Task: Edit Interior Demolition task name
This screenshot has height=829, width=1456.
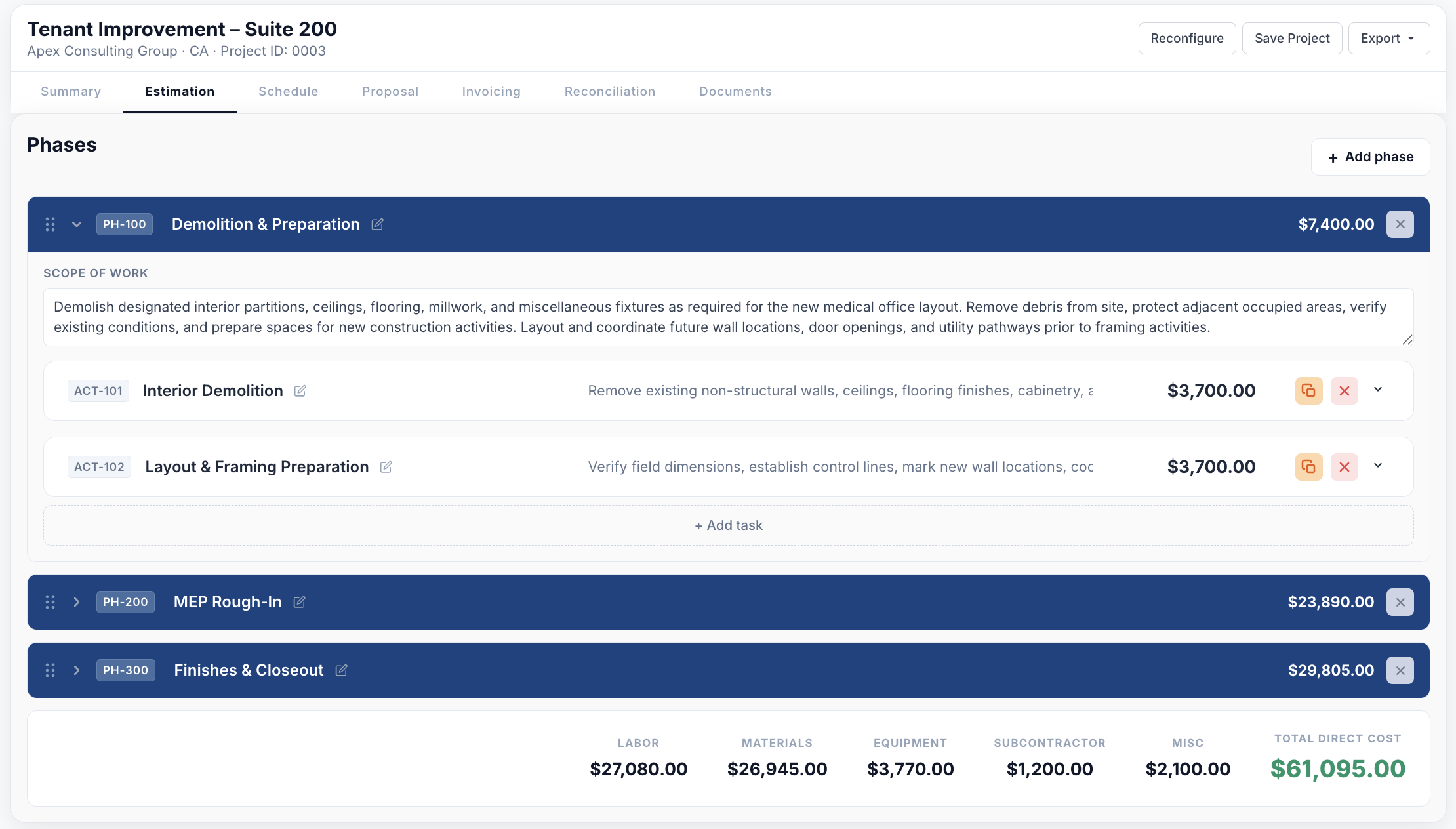Action: pyautogui.click(x=300, y=391)
